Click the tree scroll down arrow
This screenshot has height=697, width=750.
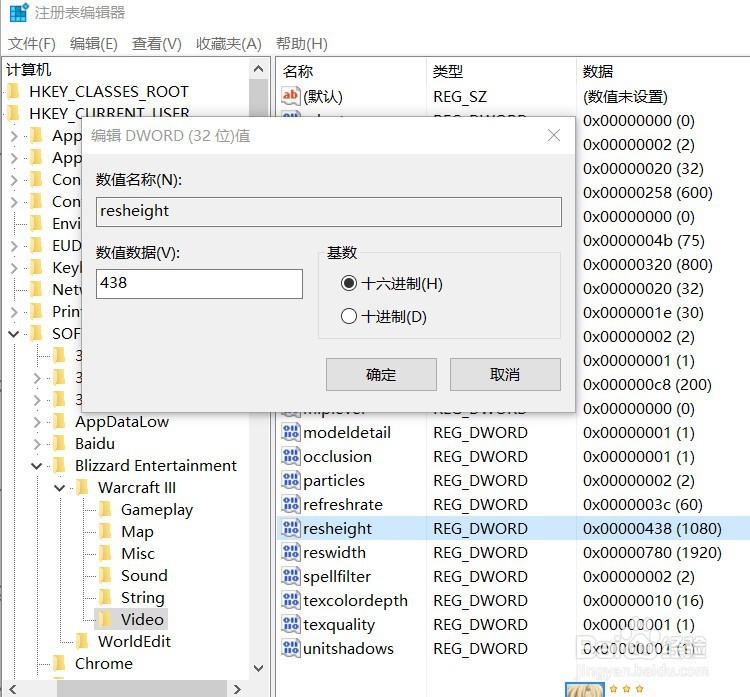point(258,668)
